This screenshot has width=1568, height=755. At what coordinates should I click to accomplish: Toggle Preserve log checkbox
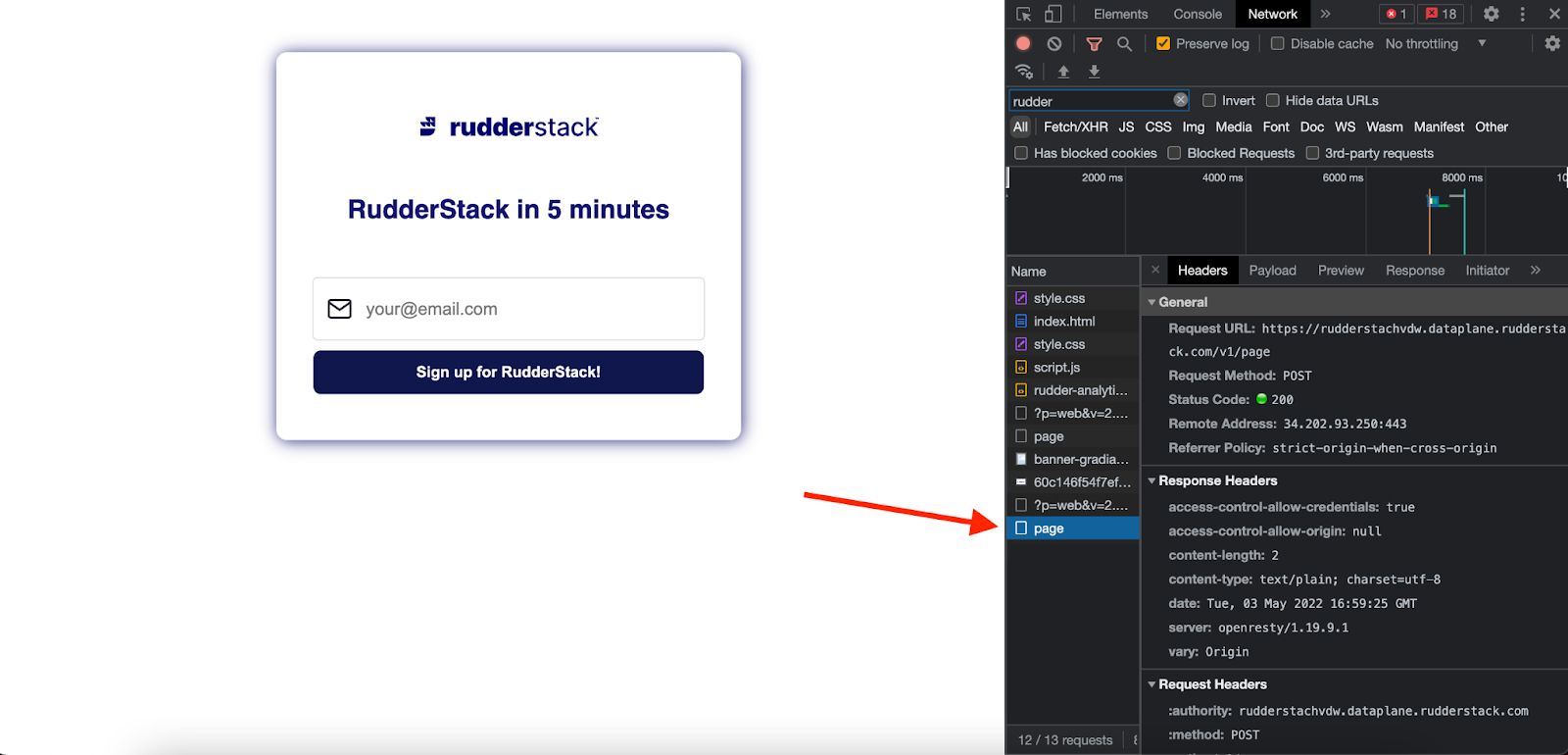1163,43
